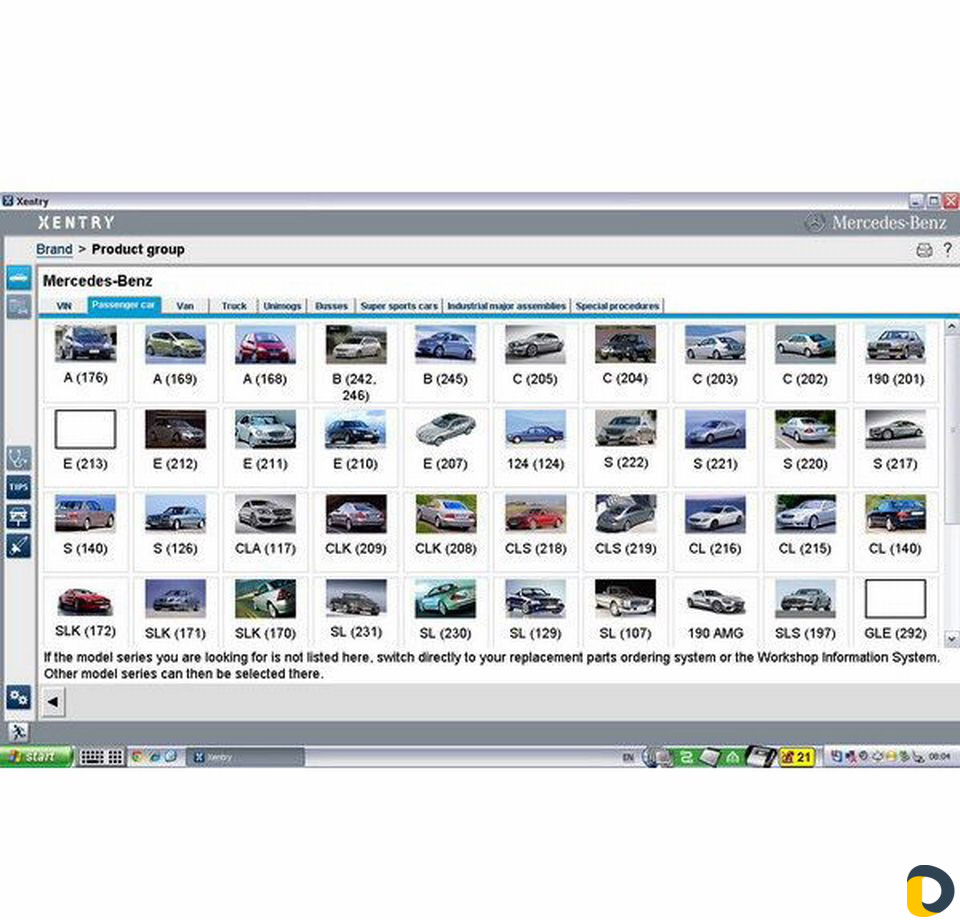Choose the A (168) model thumbnail
This screenshot has height=920, width=960.
point(265,344)
